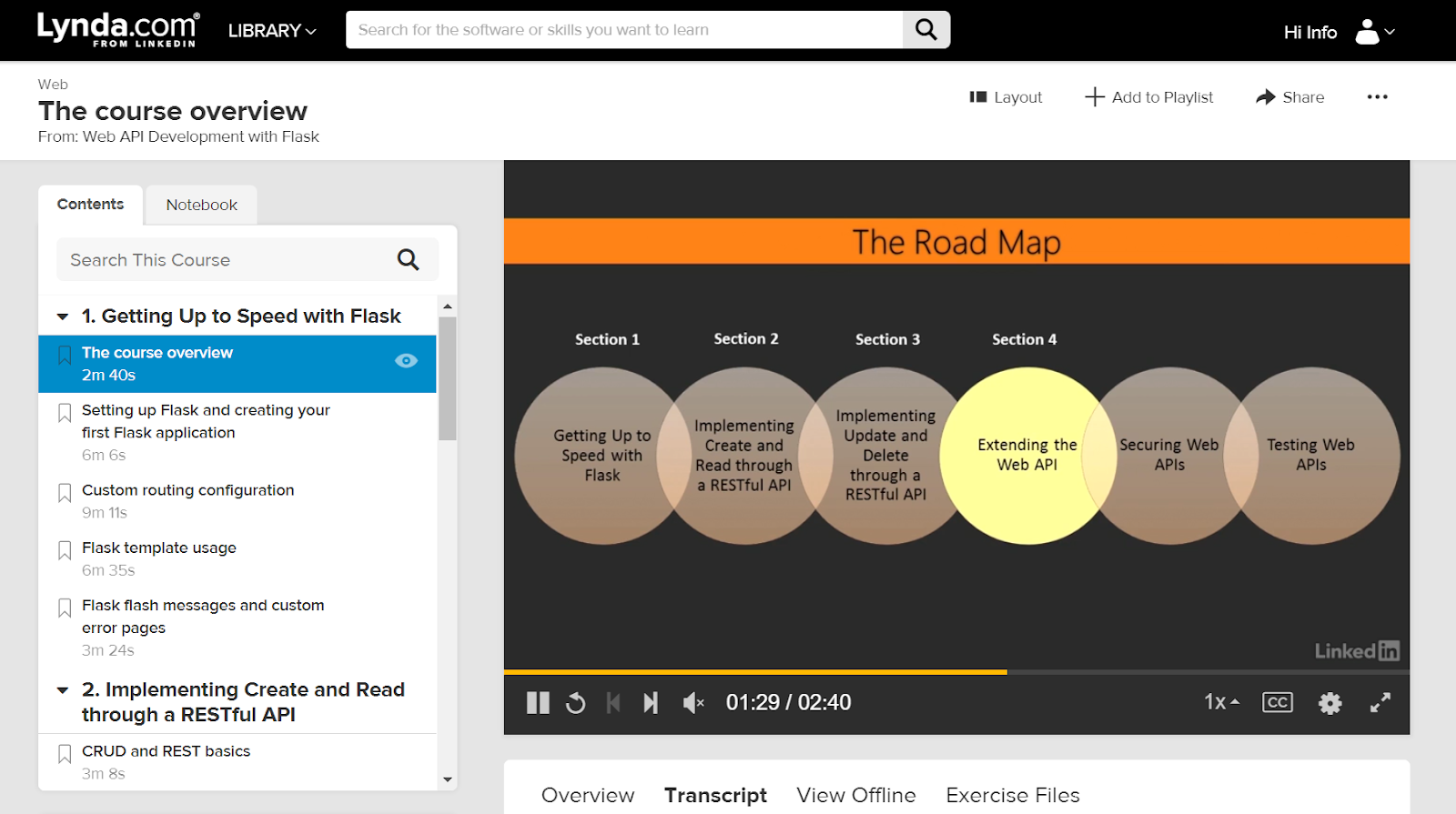Image resolution: width=1456 pixels, height=814 pixels.
Task: Bookmark 'Flask template usage' video
Action: tap(65, 550)
